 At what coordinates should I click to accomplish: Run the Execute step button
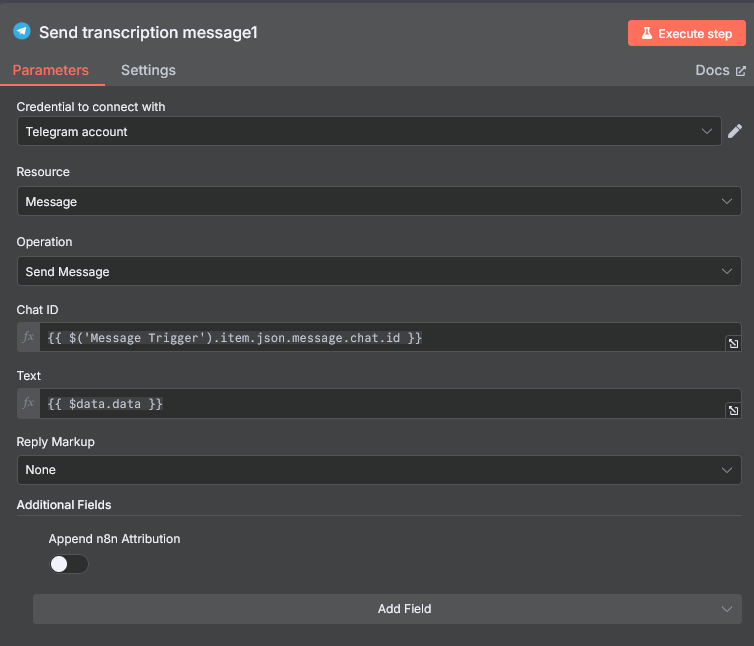pos(686,33)
